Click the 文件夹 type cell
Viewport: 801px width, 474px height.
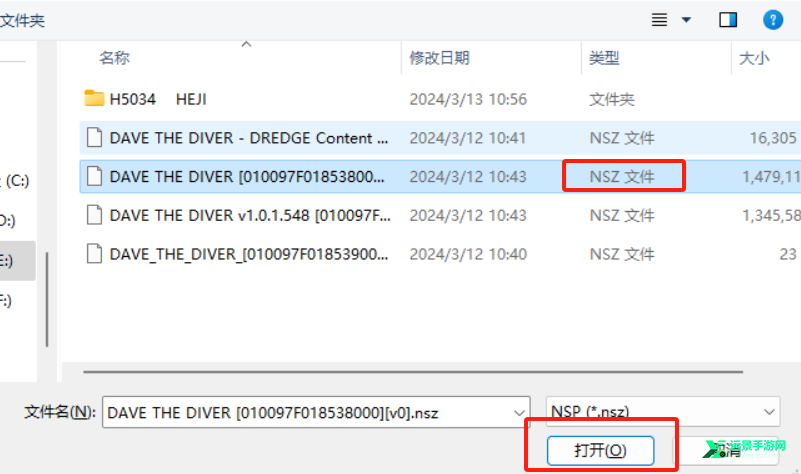tap(611, 99)
